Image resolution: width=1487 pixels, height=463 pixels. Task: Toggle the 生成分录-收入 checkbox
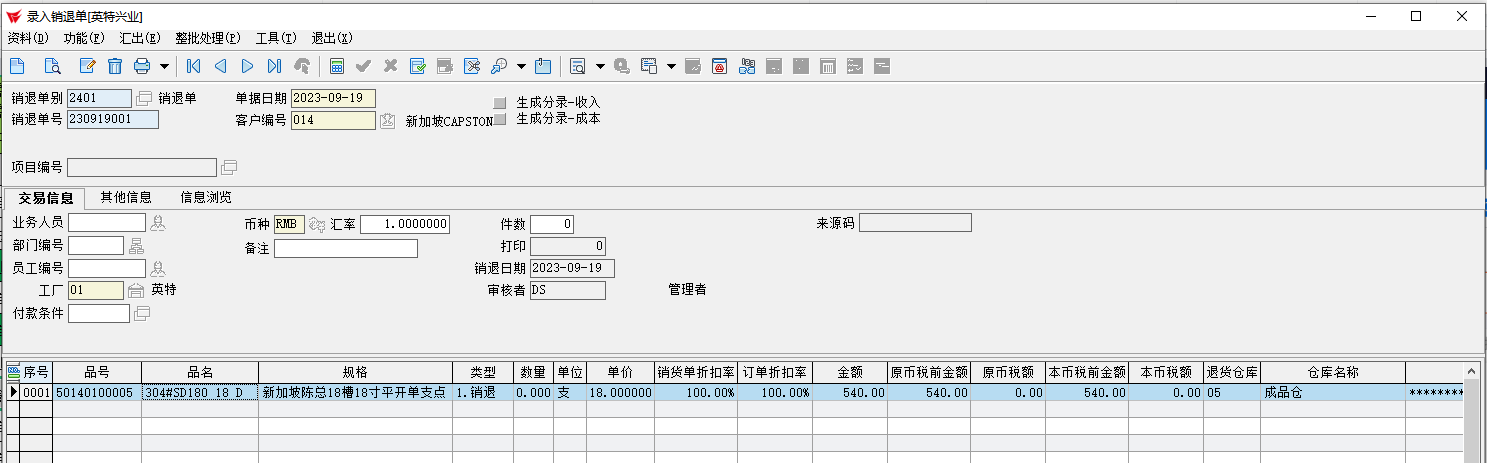(500, 102)
